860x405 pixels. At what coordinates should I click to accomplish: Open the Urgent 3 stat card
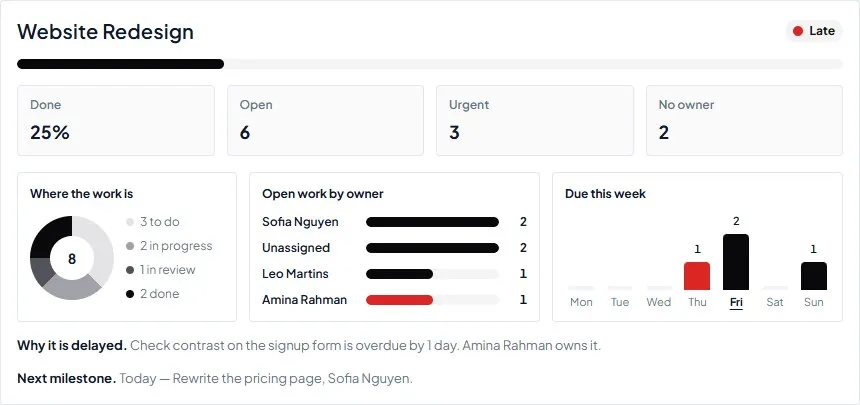pyautogui.click(x=535, y=120)
